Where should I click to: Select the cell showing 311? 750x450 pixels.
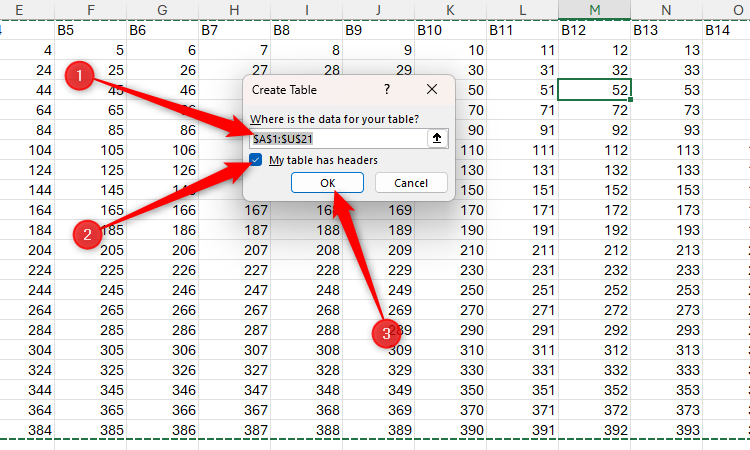[523, 350]
